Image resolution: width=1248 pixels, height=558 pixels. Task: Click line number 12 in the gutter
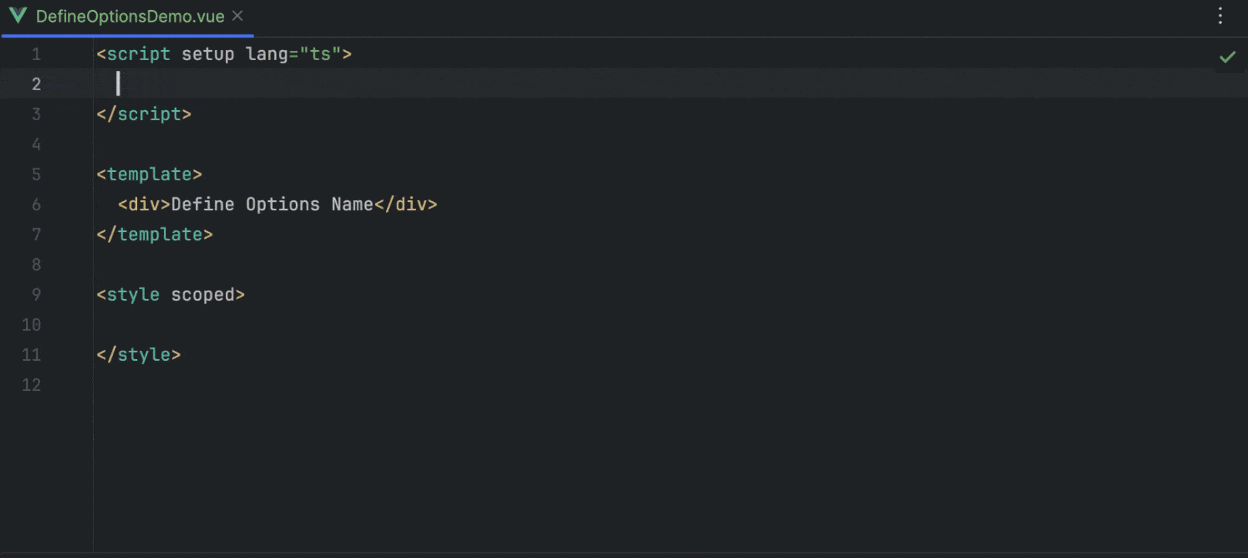[x=32, y=384]
